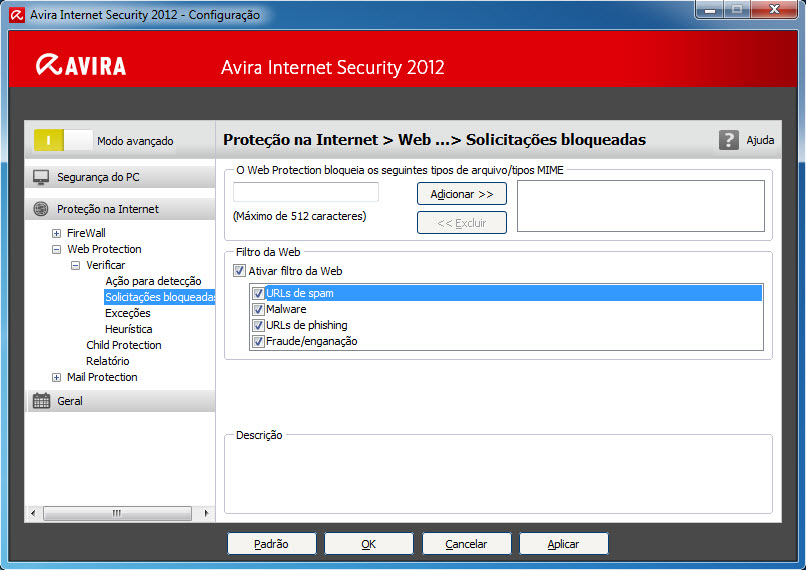
Task: Uncheck Ativar filtro da Web
Action: point(240,271)
